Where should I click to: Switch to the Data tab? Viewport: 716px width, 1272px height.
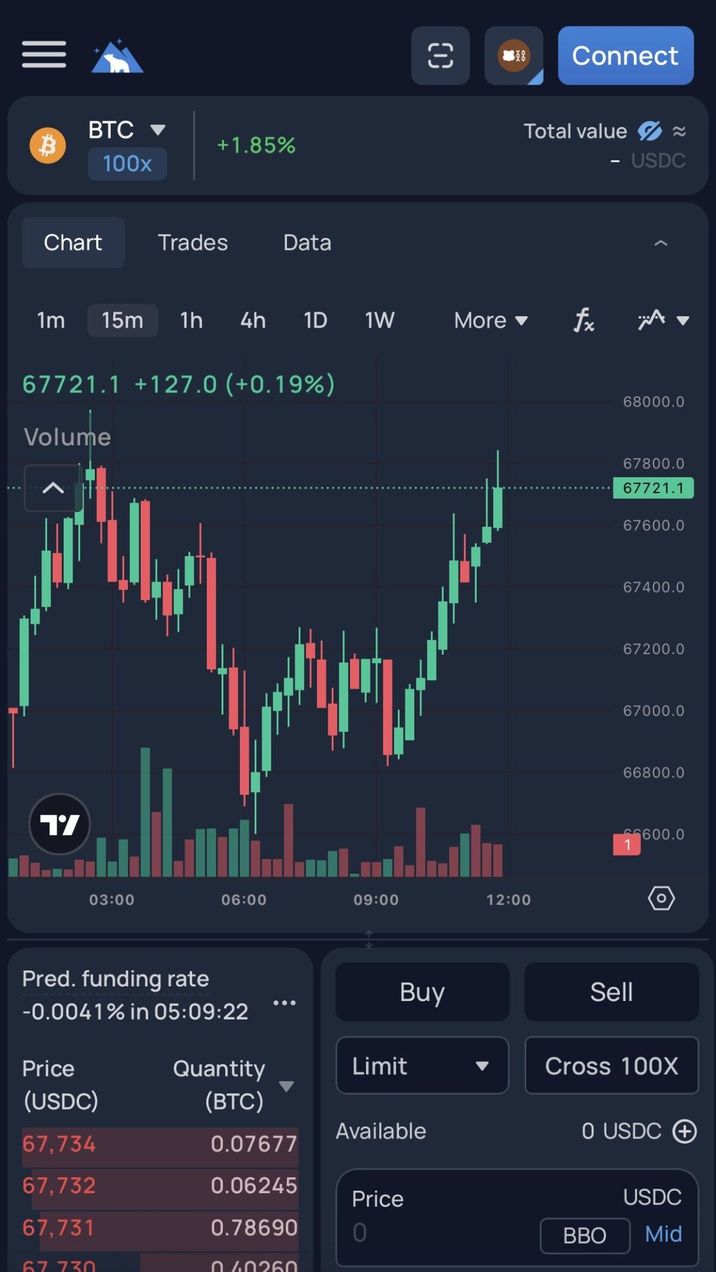point(307,243)
